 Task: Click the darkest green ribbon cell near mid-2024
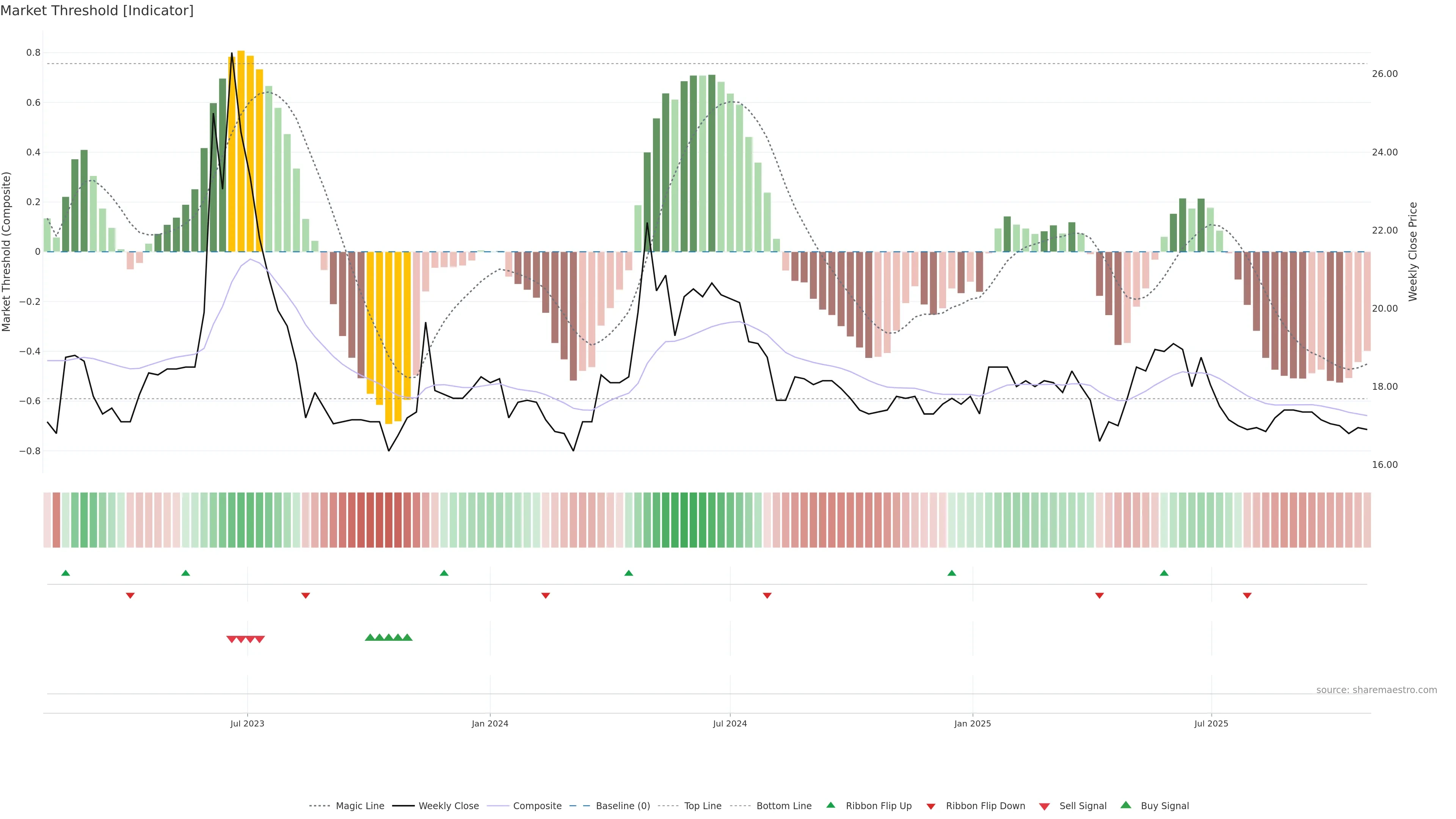point(684,520)
